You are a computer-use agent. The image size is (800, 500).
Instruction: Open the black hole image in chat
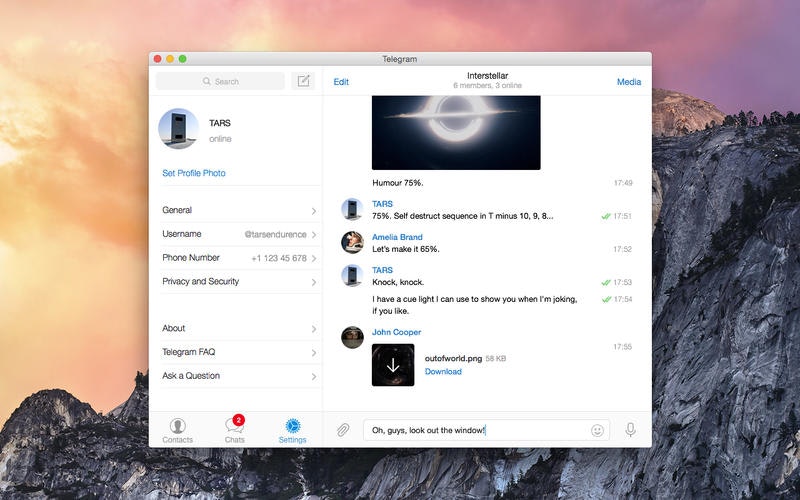(x=456, y=133)
